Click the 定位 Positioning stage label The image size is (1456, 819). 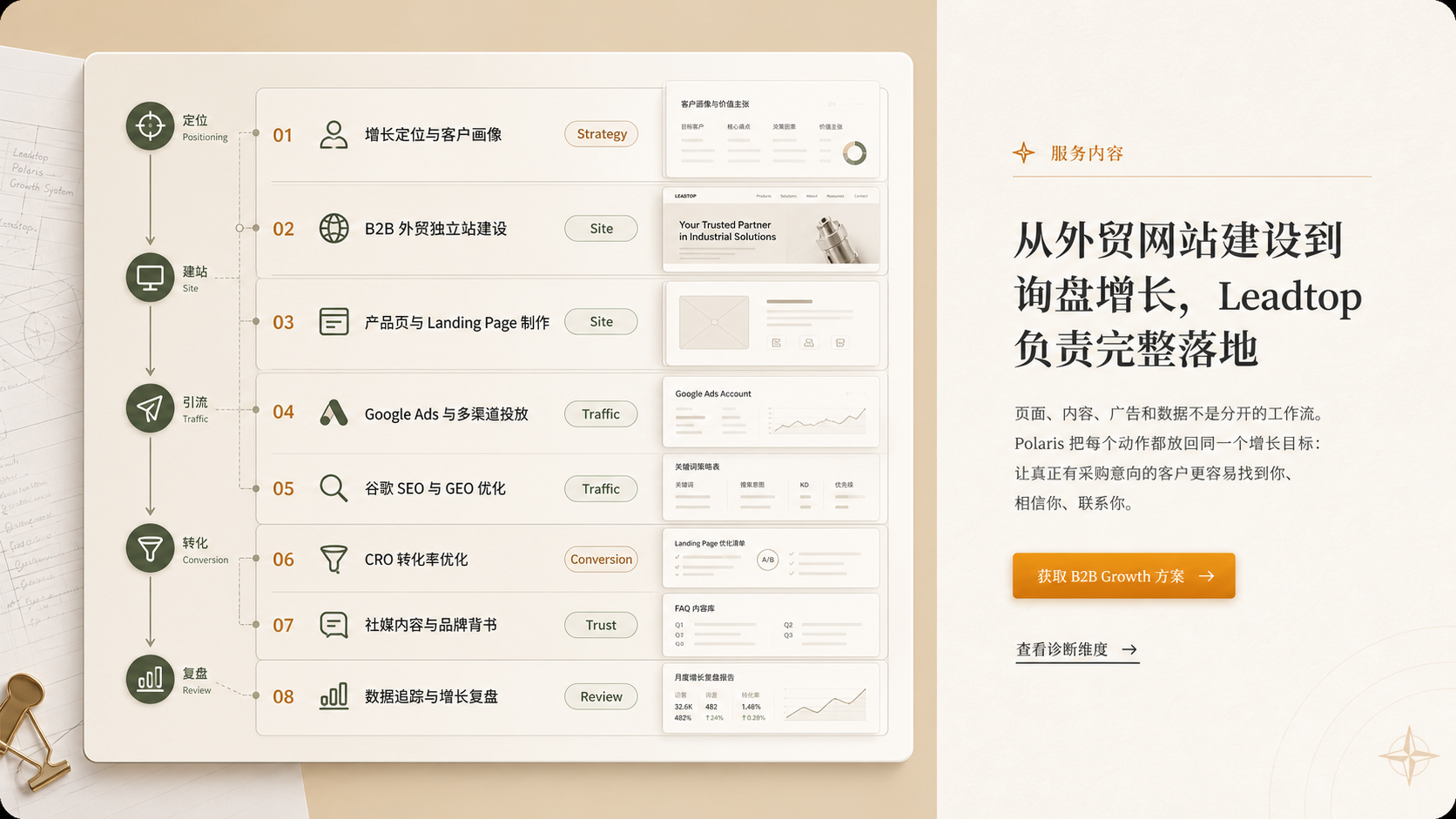(x=205, y=127)
